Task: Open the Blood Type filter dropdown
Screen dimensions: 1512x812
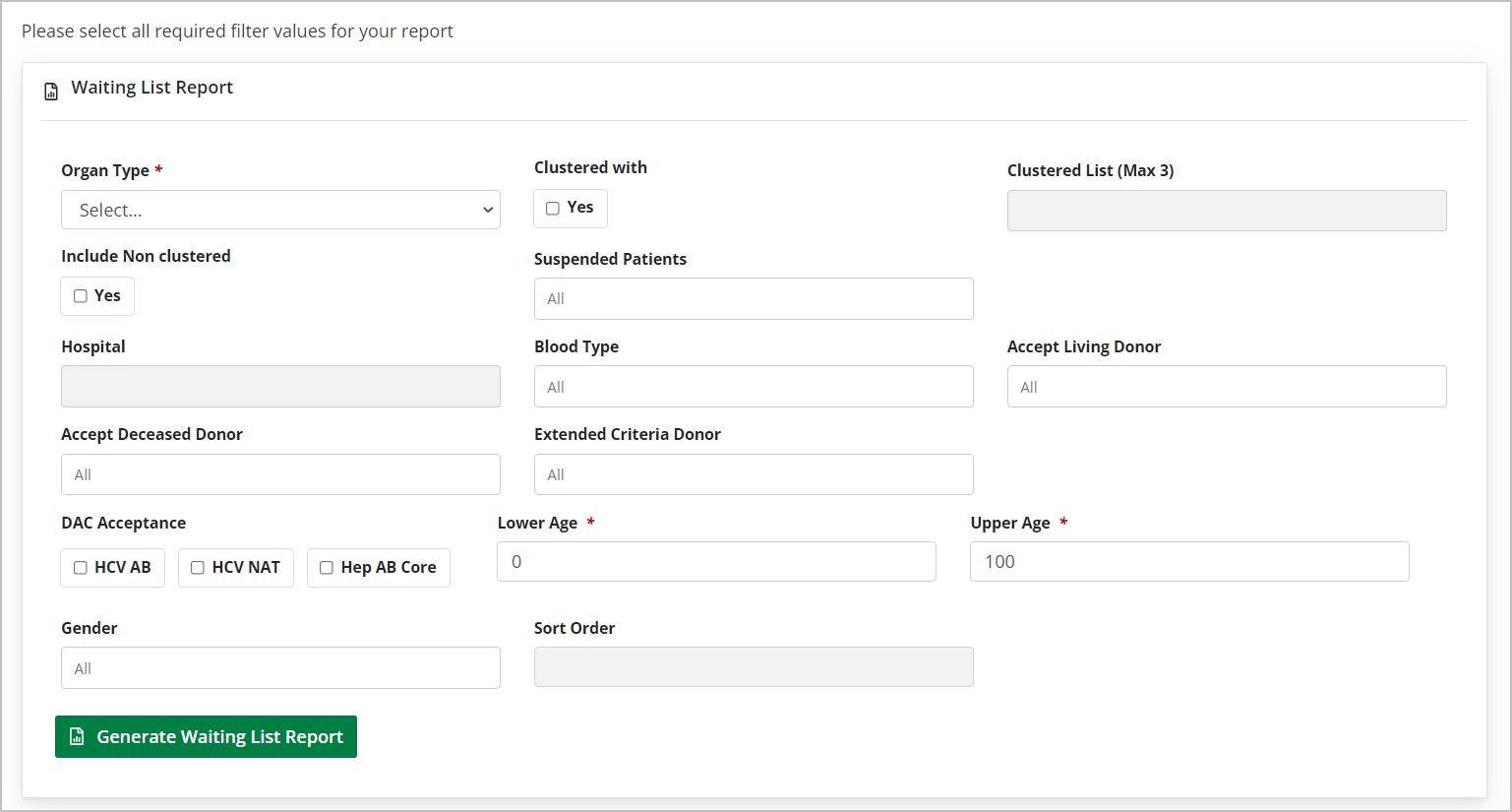Action: (753, 386)
